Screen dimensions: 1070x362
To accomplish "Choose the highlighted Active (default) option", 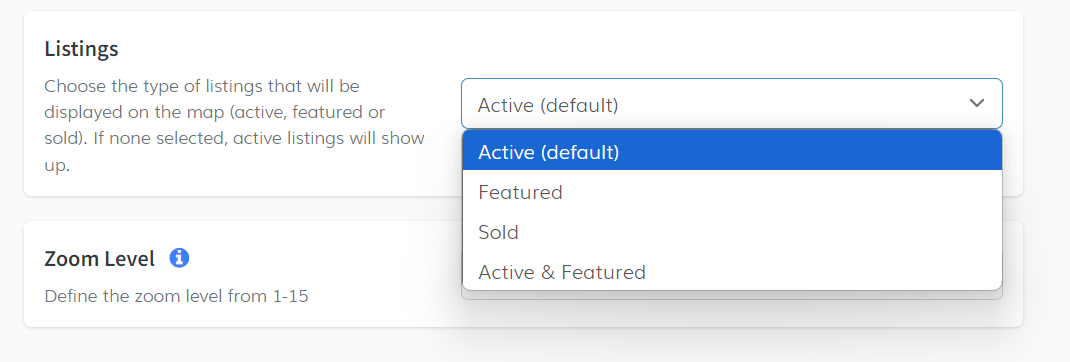I will tap(732, 151).
